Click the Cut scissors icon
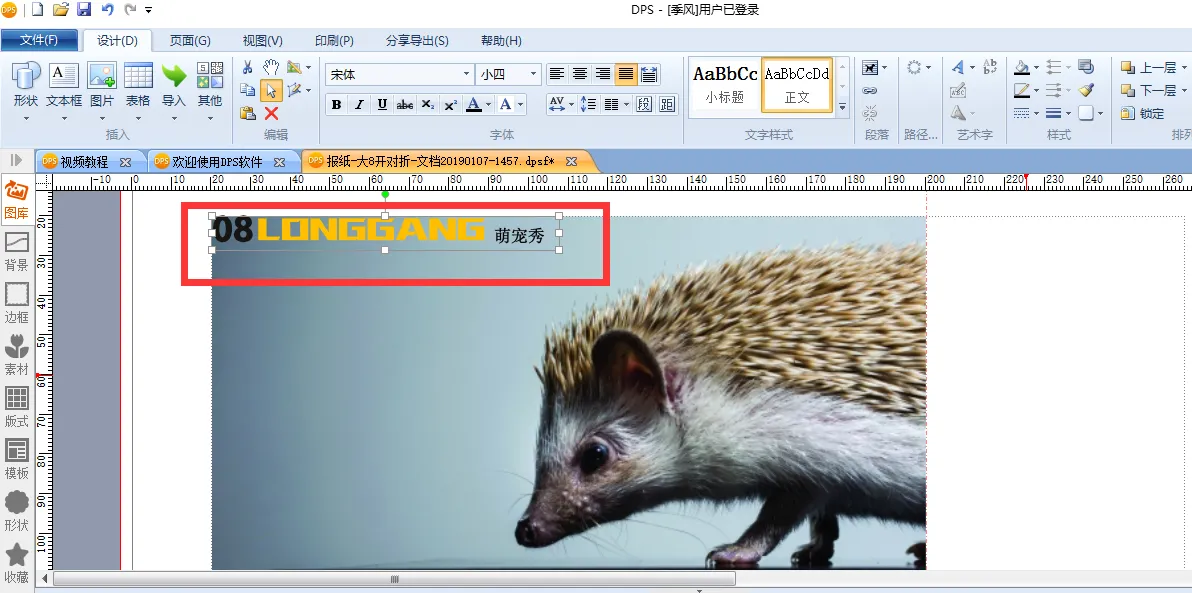Viewport: 1192px width, 593px height. (248, 67)
